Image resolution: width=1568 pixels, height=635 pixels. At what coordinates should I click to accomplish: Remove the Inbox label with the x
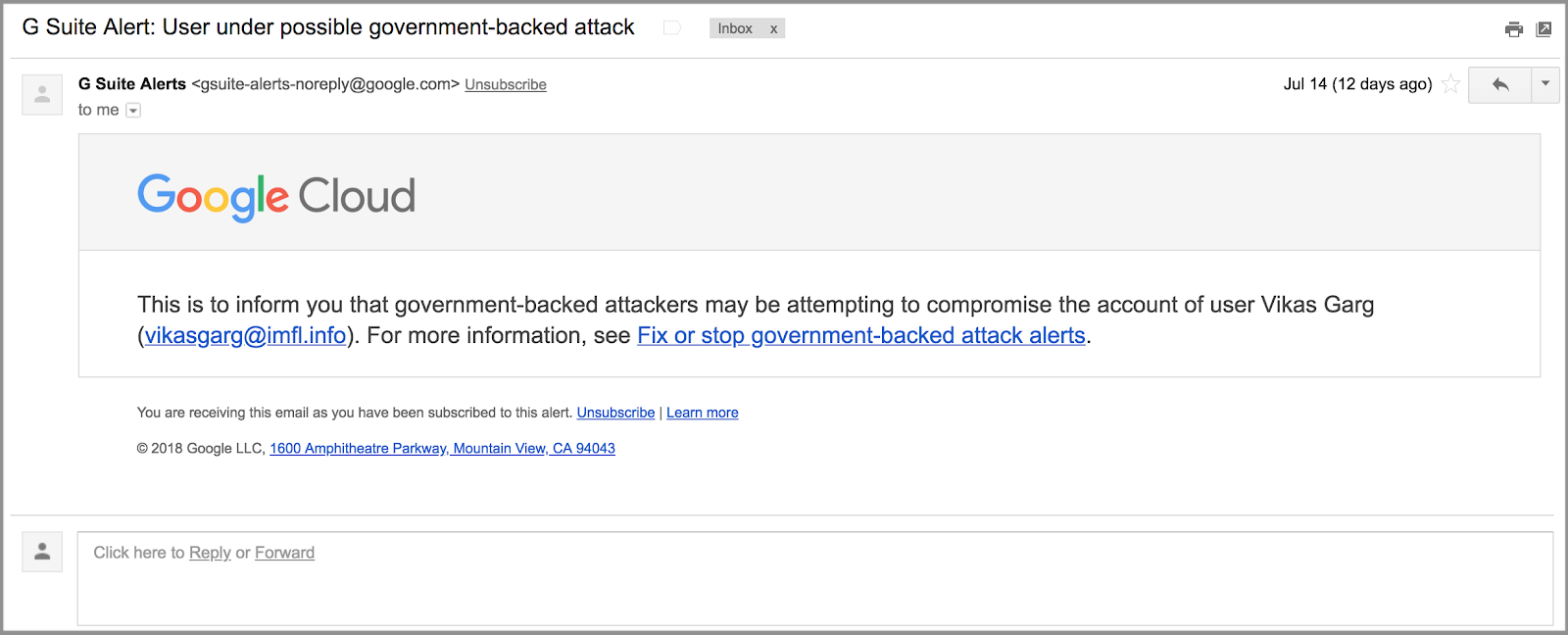(x=773, y=28)
